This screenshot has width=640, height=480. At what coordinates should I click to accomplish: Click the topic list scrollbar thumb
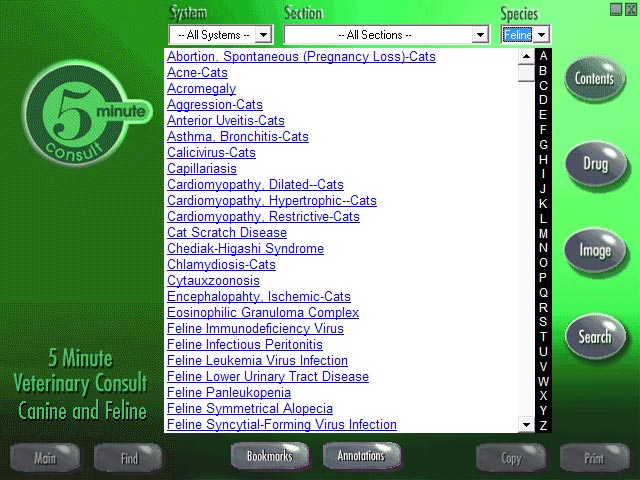(526, 73)
